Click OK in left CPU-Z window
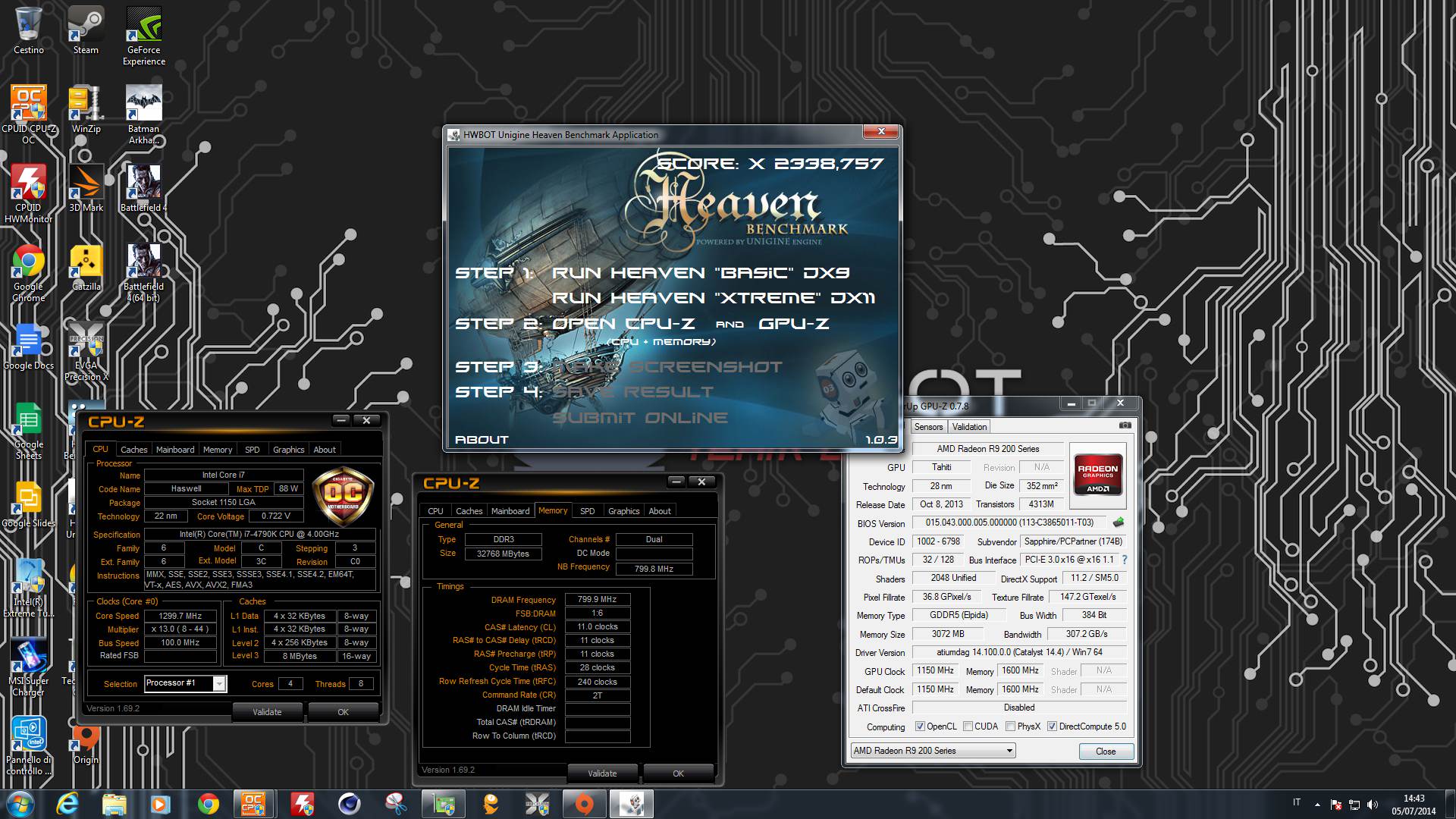1456x819 pixels. click(x=344, y=712)
